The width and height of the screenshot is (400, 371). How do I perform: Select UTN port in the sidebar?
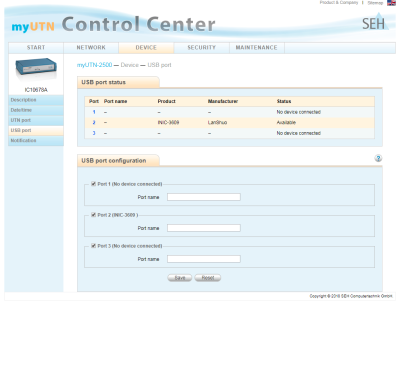[x=36, y=120]
